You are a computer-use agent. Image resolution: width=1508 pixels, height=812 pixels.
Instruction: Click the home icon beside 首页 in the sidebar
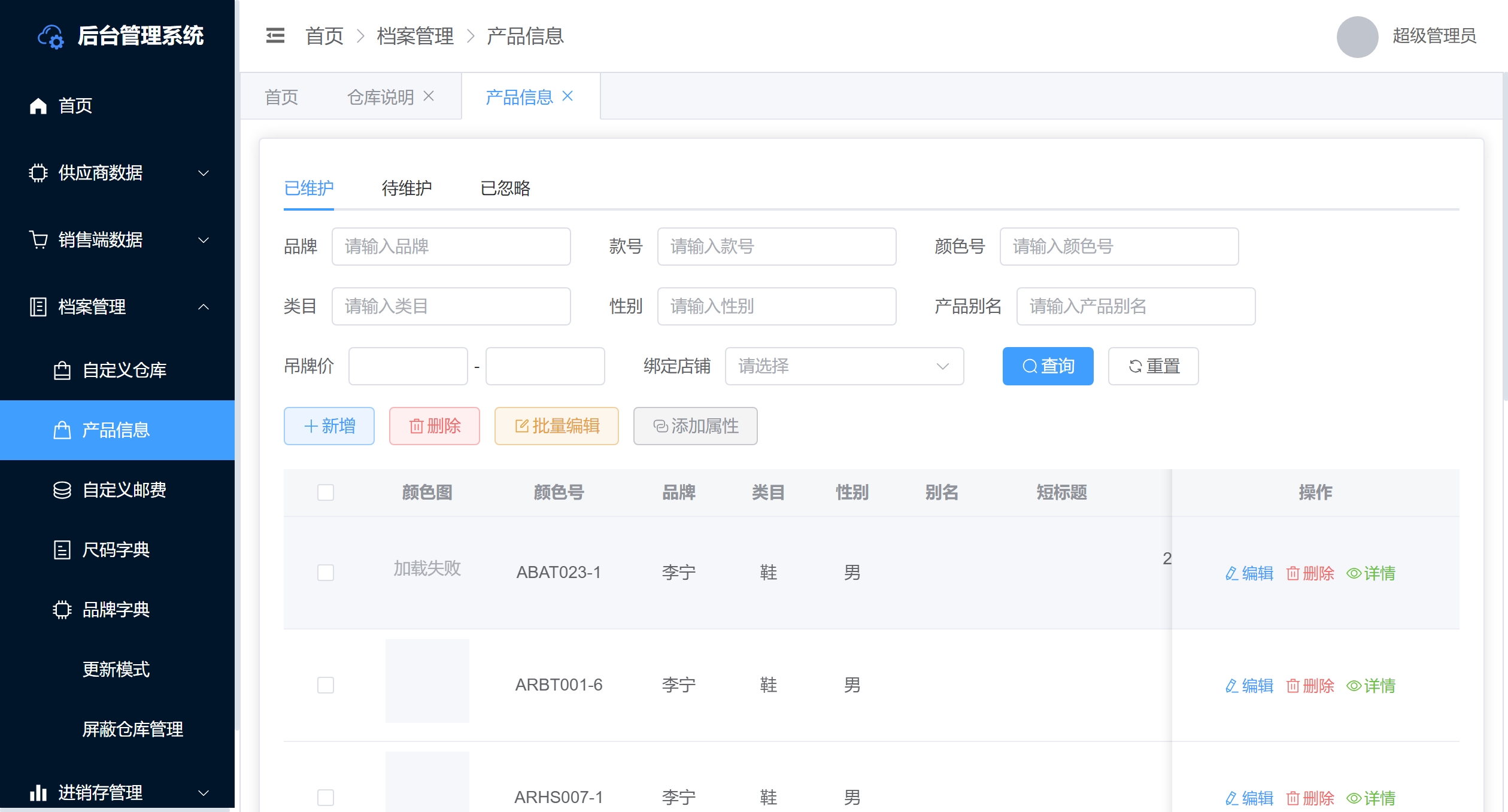(x=38, y=106)
